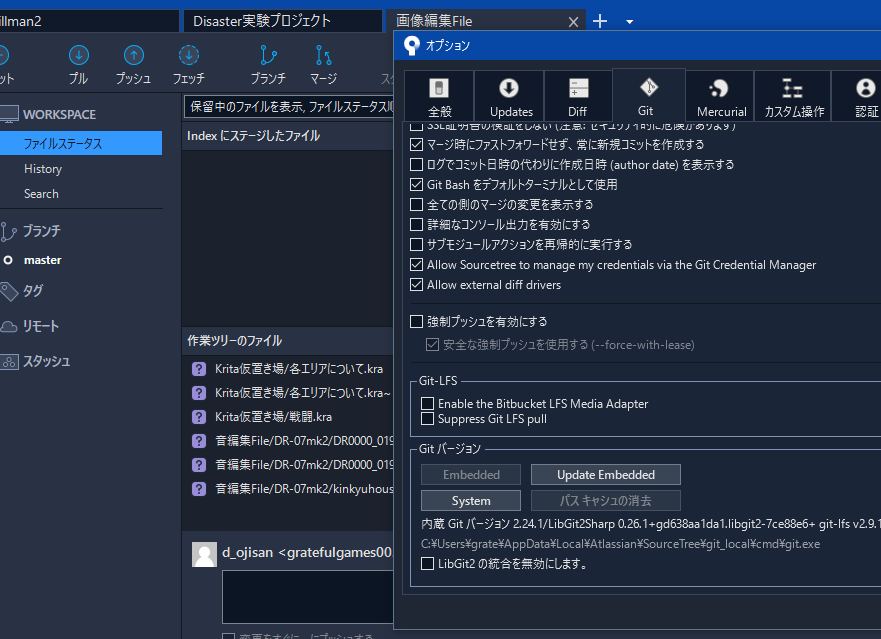881x639 pixels.
Task: Click the WORKSPACE monitor icon
Action: 9,114
